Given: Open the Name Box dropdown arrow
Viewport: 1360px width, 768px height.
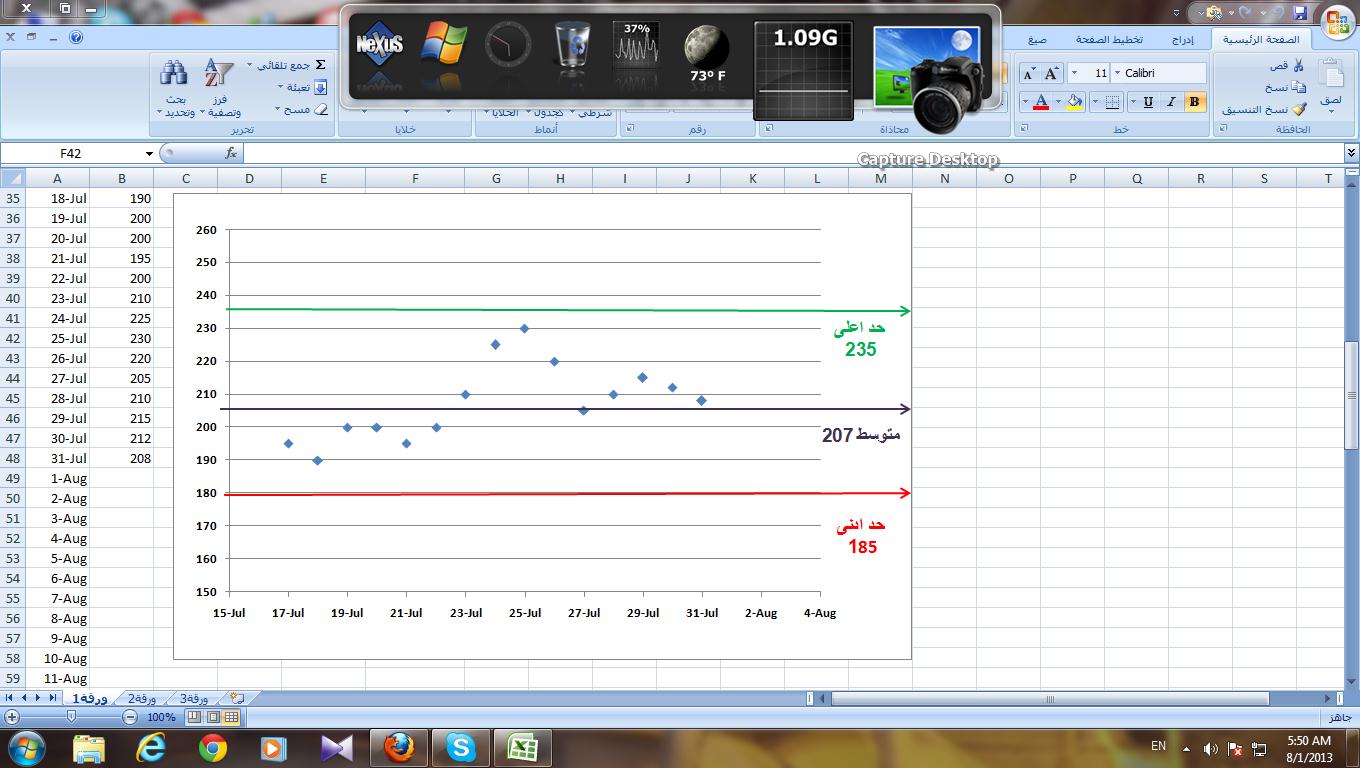Looking at the screenshot, I should click(149, 153).
